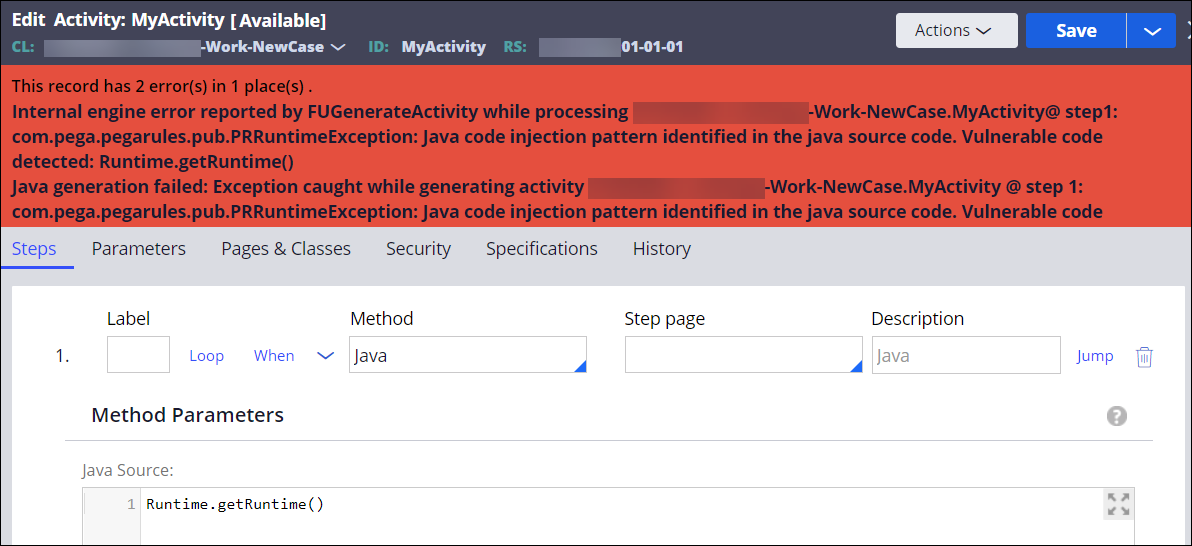Viewport: 1192px width, 546px height.
Task: Expand the When condition chevron
Action: (x=325, y=356)
